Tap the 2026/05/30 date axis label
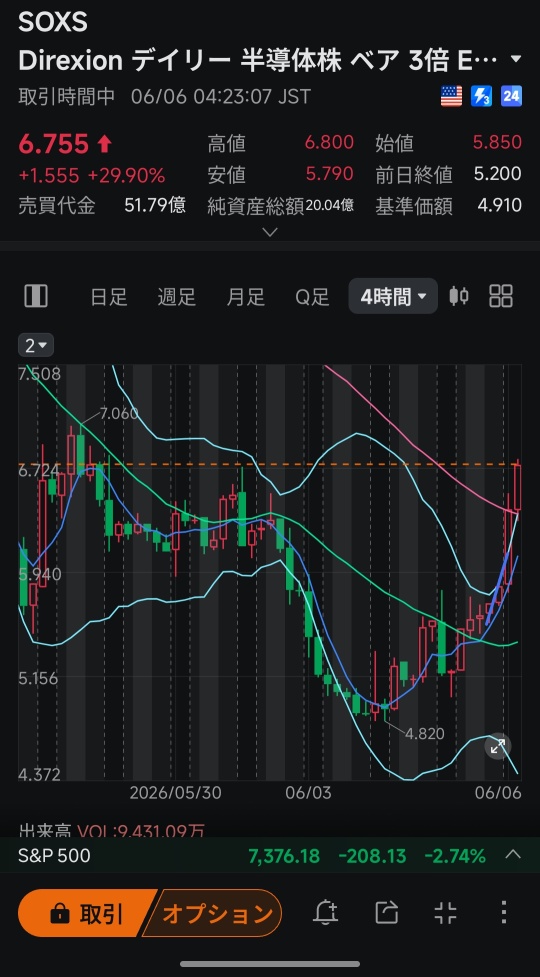Viewport: 540px width, 977px height. click(176, 793)
